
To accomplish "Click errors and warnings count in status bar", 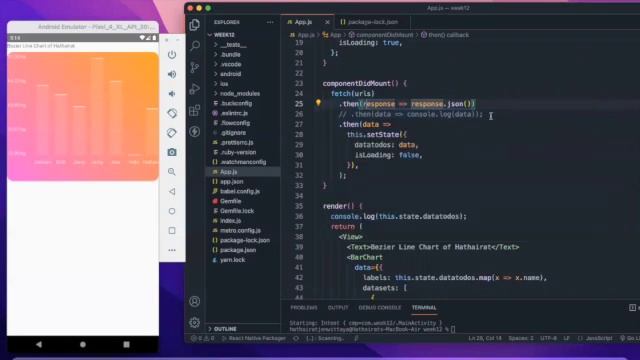I will click(x=203, y=338).
